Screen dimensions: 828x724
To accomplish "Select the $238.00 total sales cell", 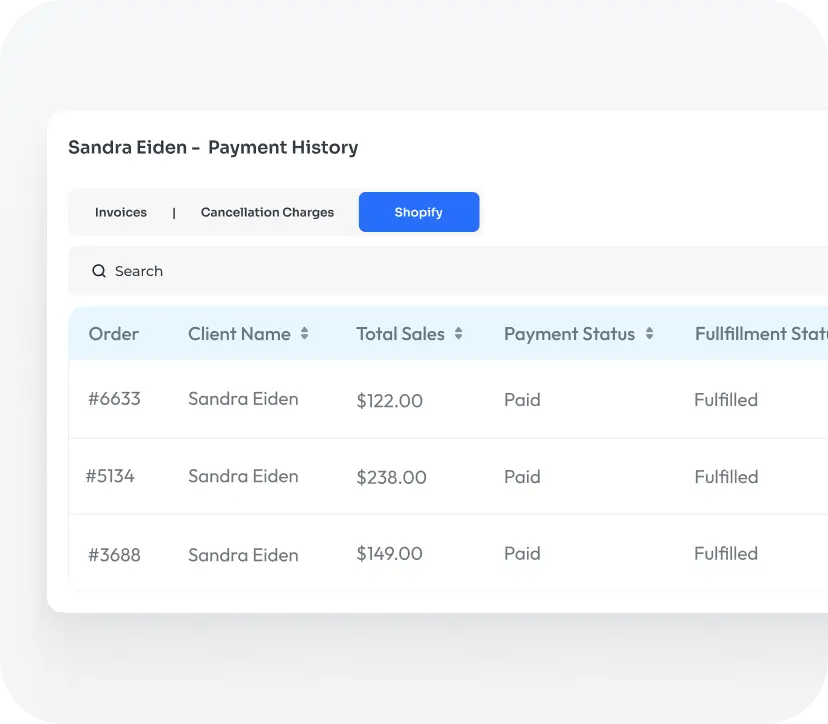I will point(391,478).
